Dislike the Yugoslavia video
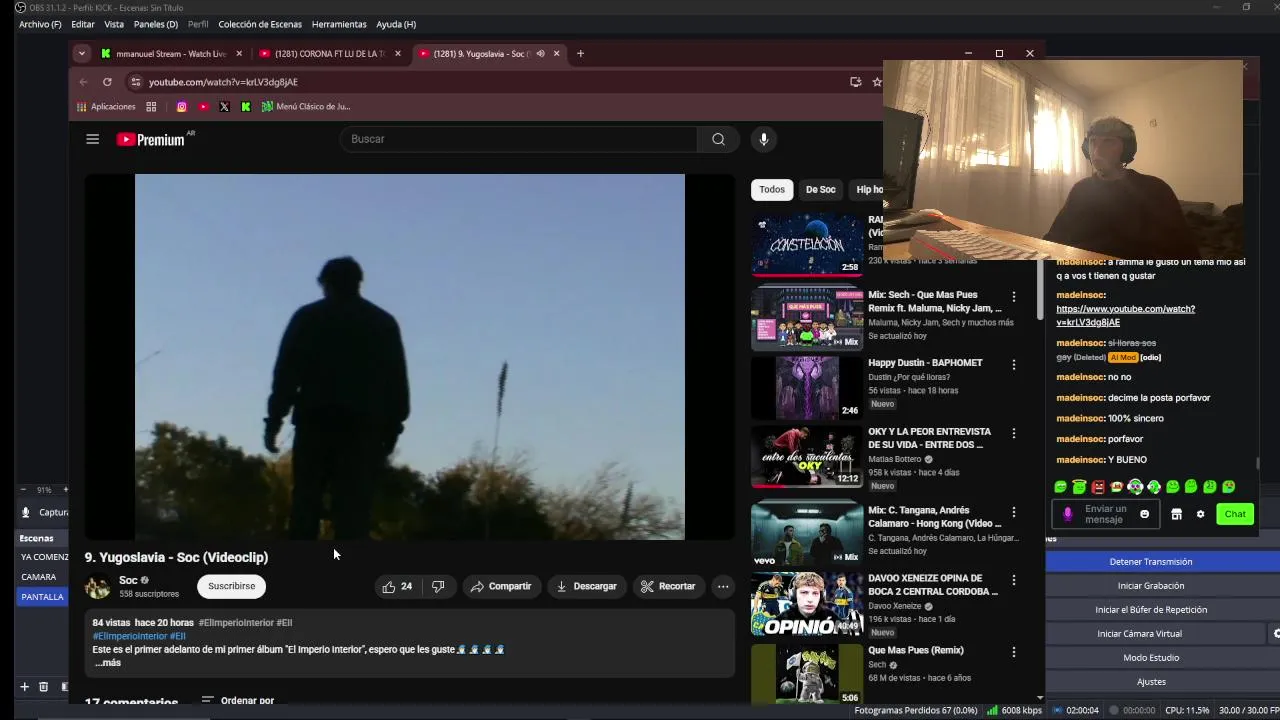The width and height of the screenshot is (1280, 720). click(438, 586)
